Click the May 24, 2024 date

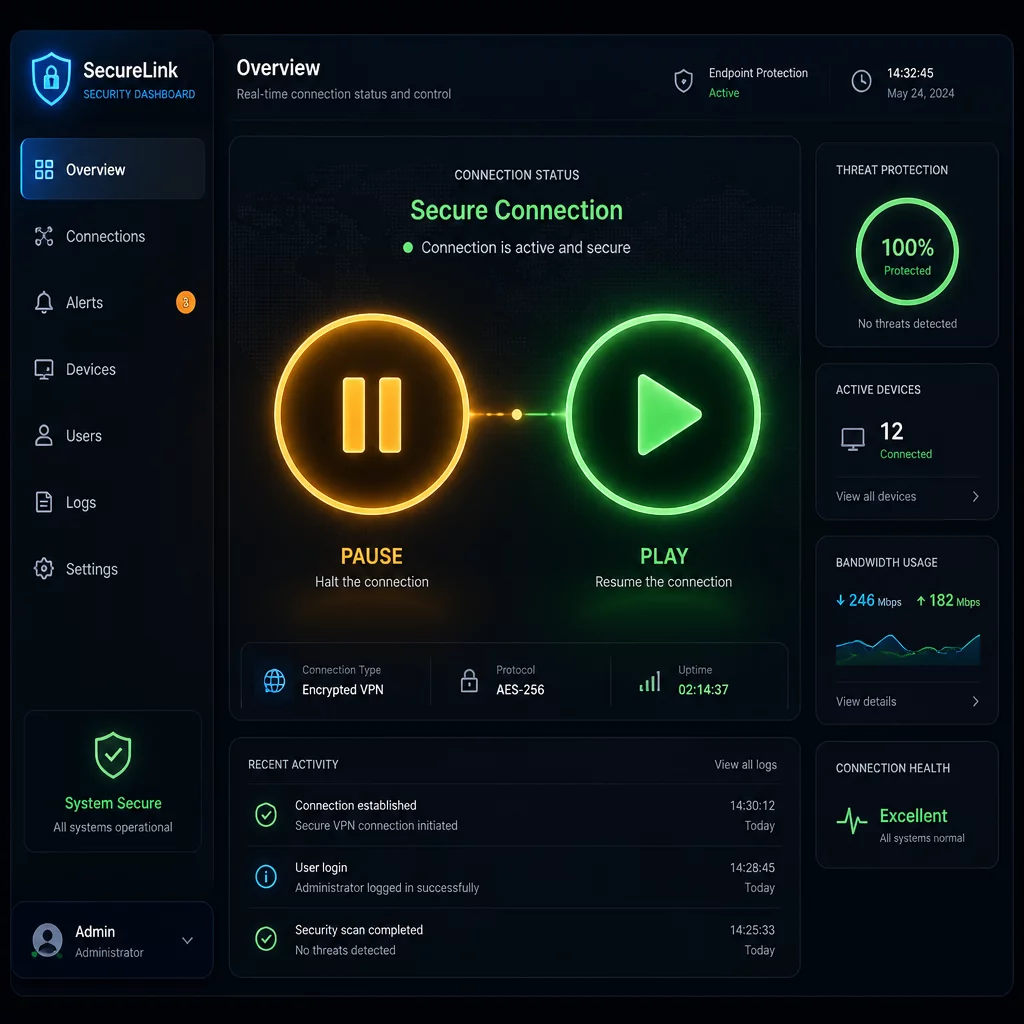920,93
